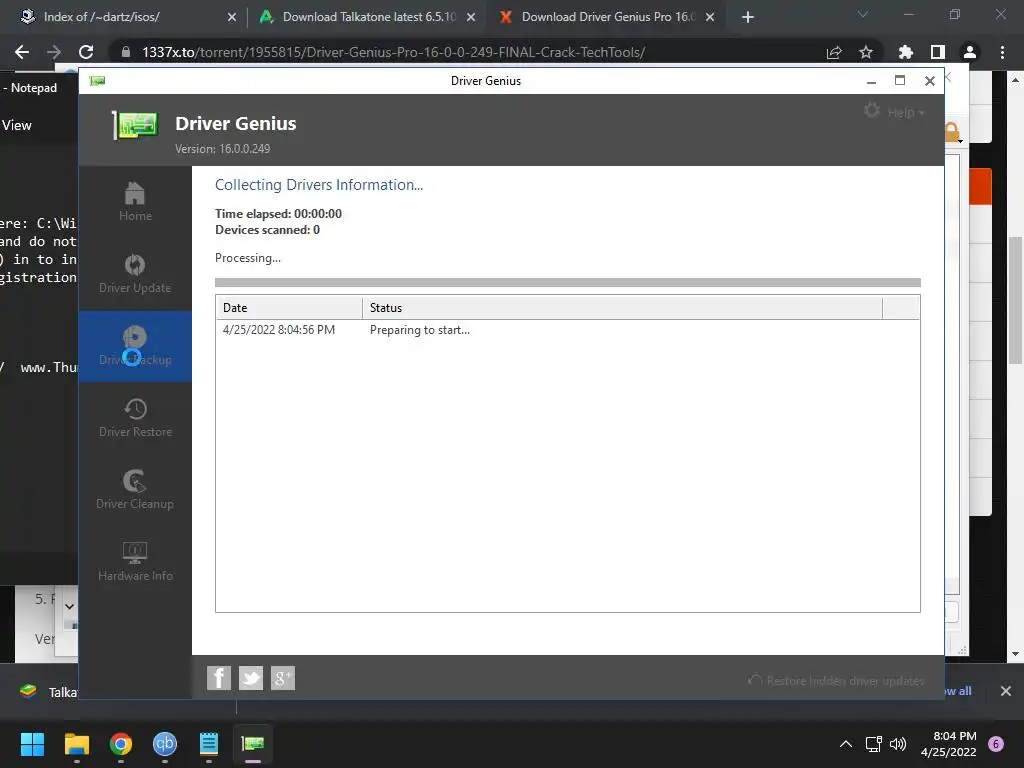Open the Chrome three-dot menu
Screen dimensions: 1024x768
[x=1002, y=52]
